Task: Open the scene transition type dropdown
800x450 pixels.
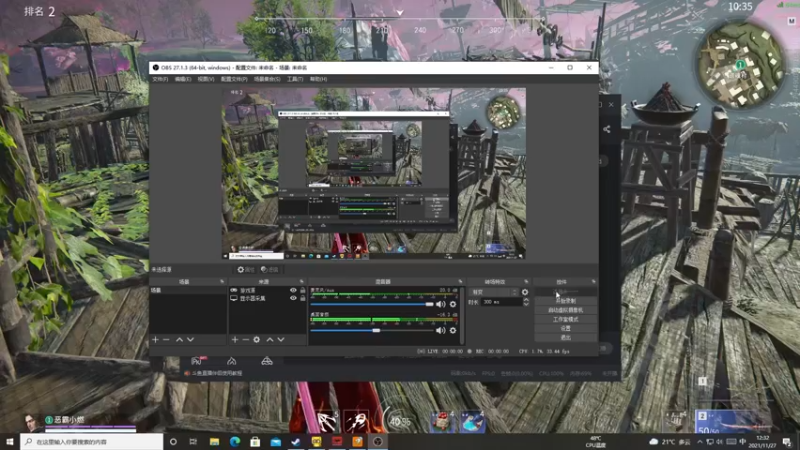Action: pyautogui.click(x=494, y=292)
